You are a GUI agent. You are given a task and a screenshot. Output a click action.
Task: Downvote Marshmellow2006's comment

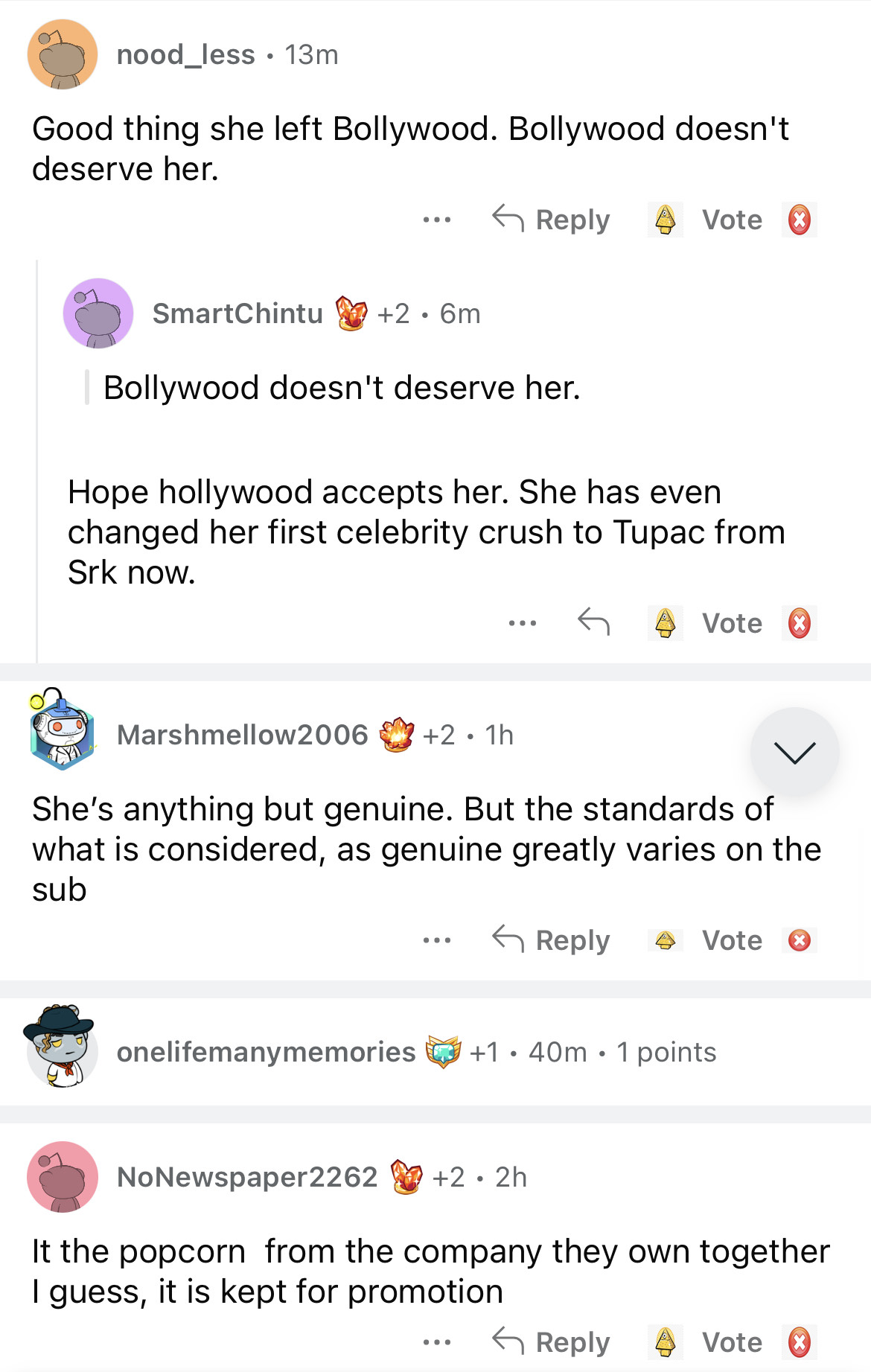[x=799, y=940]
